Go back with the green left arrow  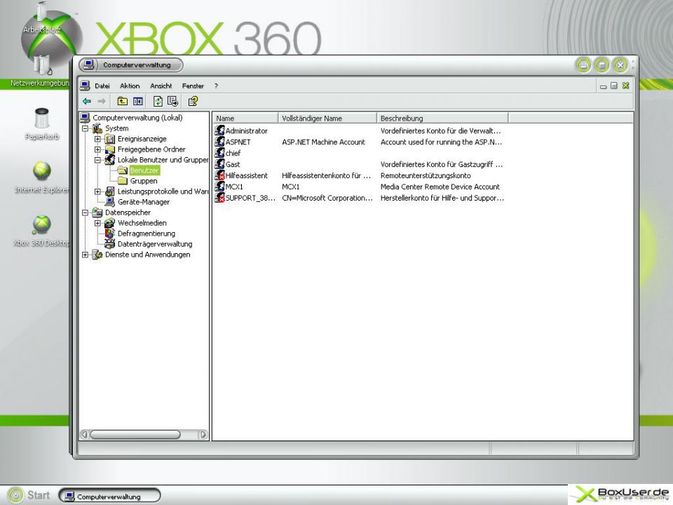87,101
